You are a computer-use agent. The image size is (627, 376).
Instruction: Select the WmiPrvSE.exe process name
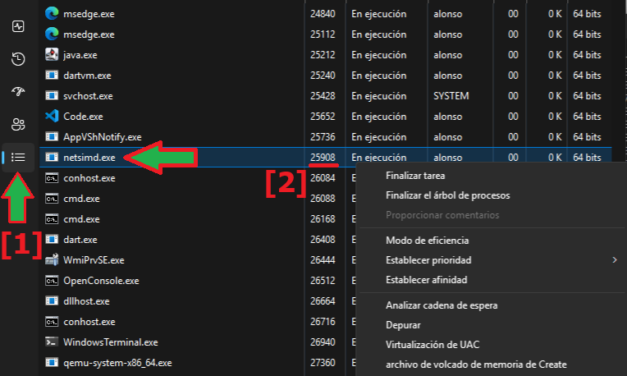point(94,260)
